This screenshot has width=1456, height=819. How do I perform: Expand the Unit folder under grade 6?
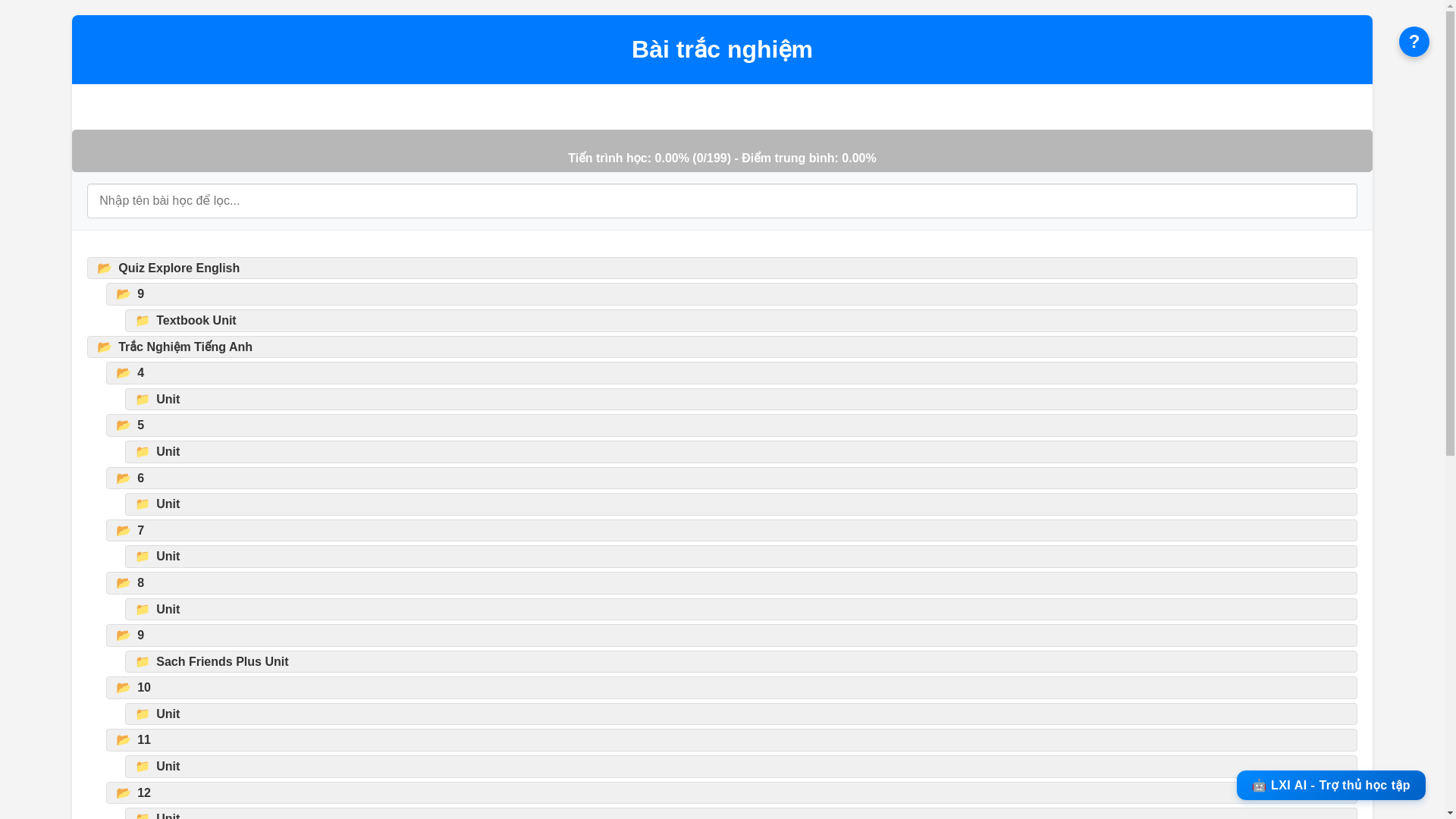click(x=741, y=504)
